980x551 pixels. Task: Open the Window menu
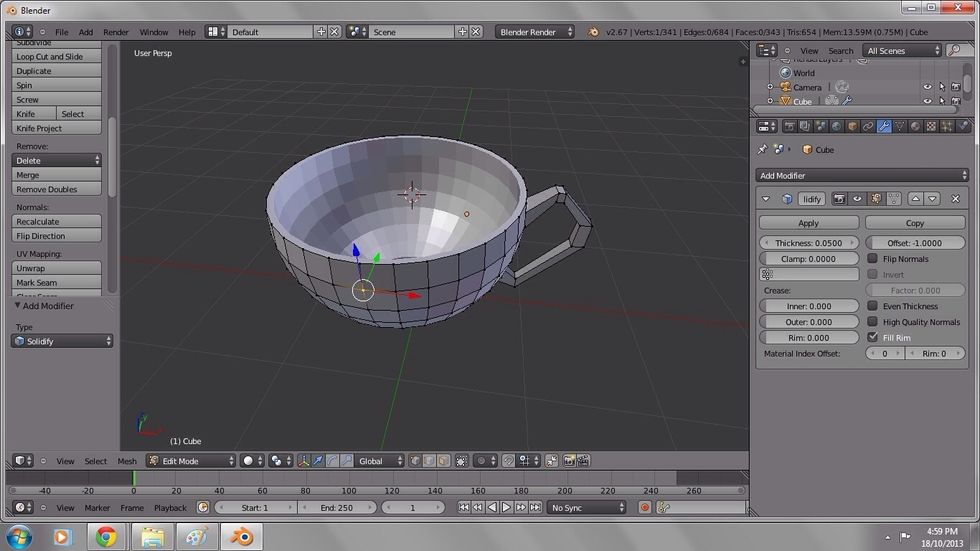[154, 32]
